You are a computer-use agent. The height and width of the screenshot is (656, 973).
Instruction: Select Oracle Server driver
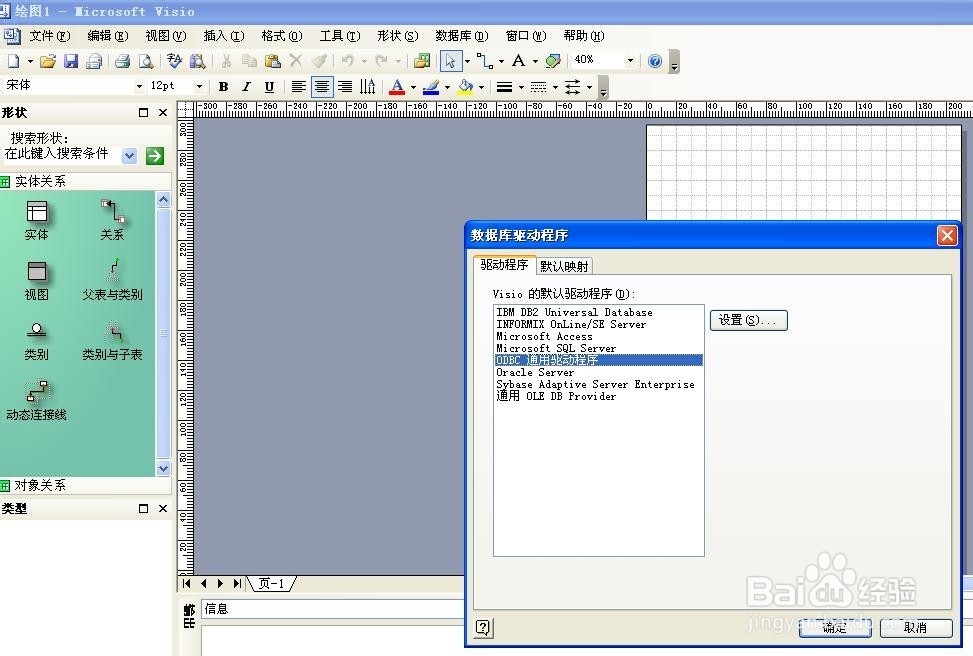click(599, 372)
